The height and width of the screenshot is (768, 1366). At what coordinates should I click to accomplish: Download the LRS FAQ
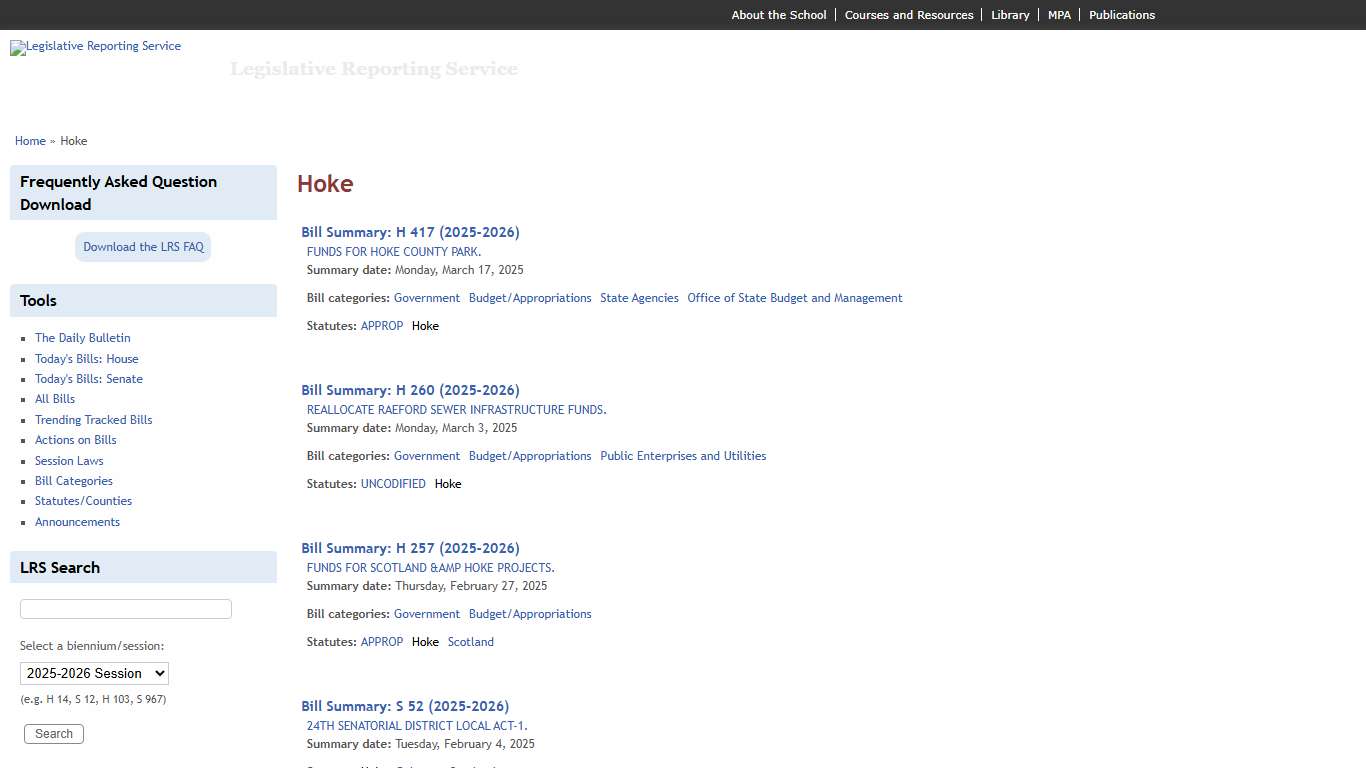(x=143, y=246)
